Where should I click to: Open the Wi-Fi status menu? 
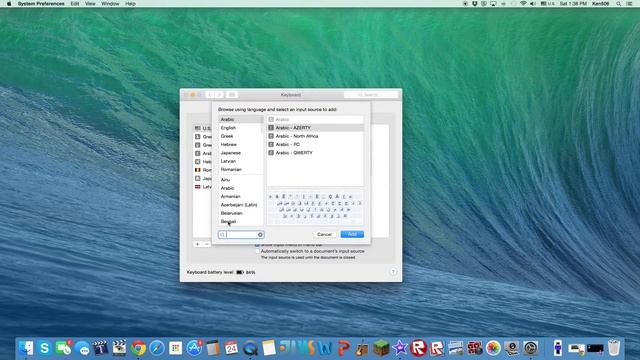click(x=523, y=4)
